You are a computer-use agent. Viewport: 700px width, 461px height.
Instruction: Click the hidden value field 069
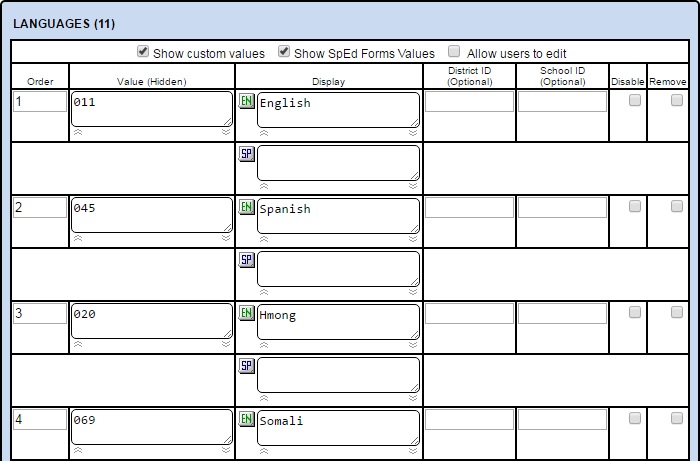[x=150, y=426]
